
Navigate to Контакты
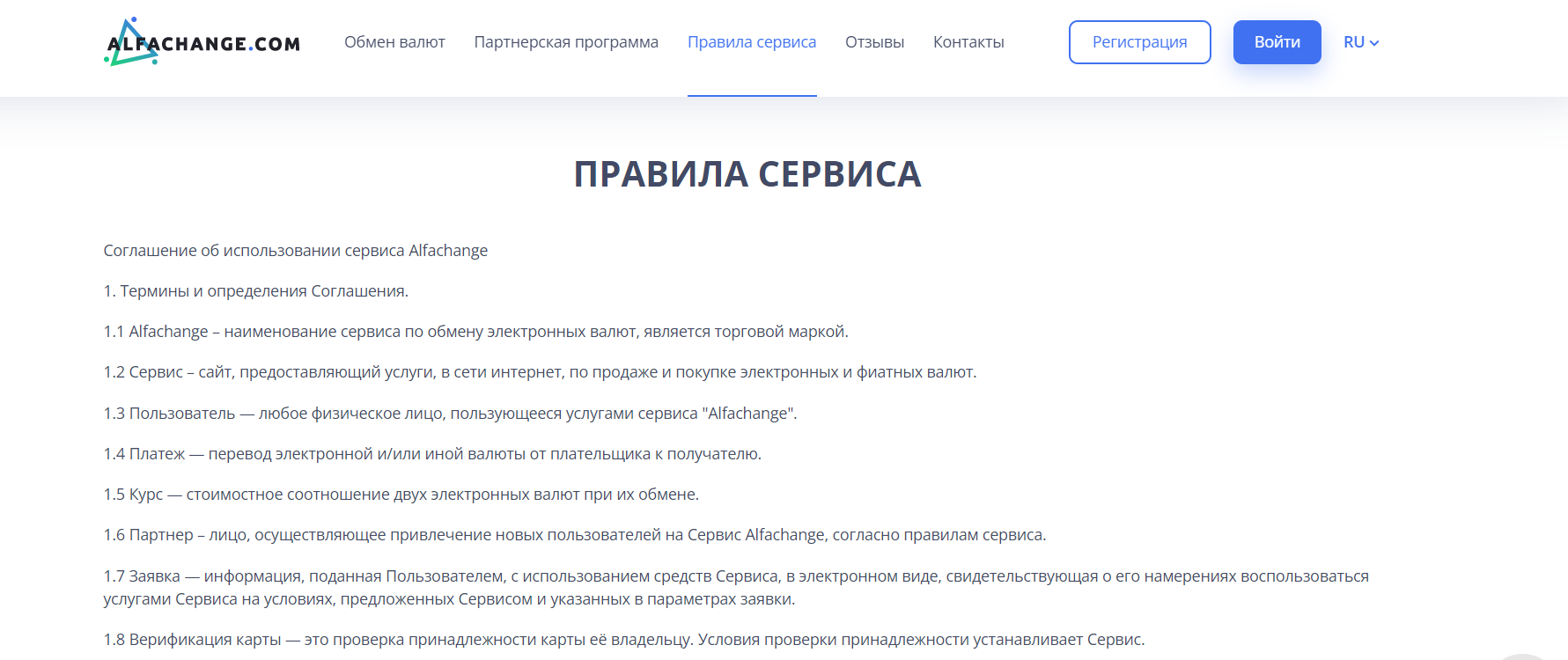click(x=968, y=42)
